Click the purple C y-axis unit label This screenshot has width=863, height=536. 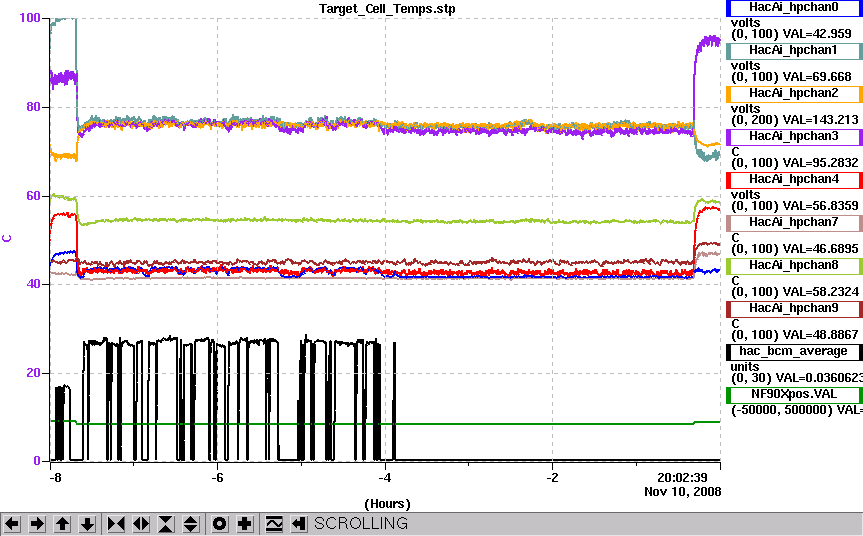pyautogui.click(x=7, y=239)
